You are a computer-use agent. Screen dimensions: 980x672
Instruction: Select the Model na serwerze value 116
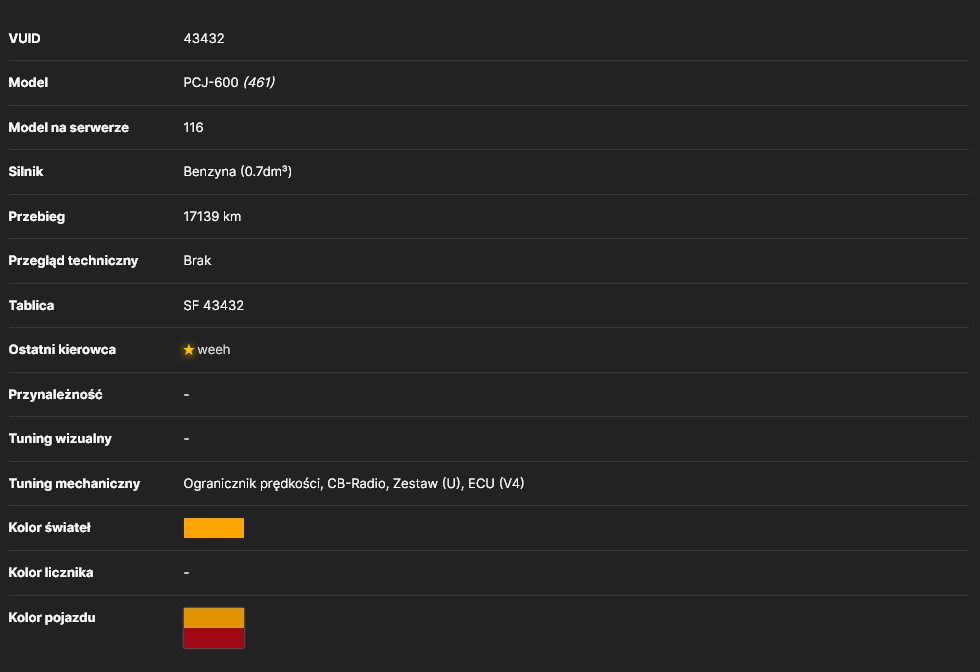[x=193, y=128]
